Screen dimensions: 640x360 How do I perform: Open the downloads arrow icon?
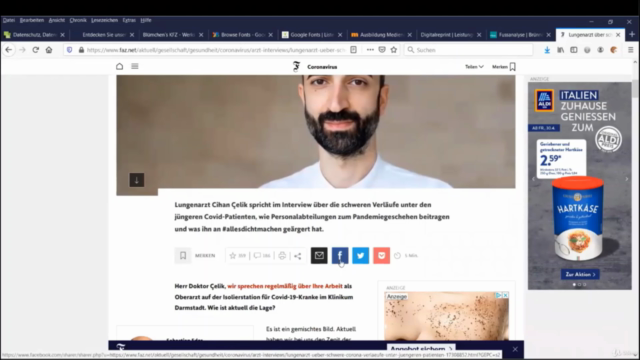547,50
